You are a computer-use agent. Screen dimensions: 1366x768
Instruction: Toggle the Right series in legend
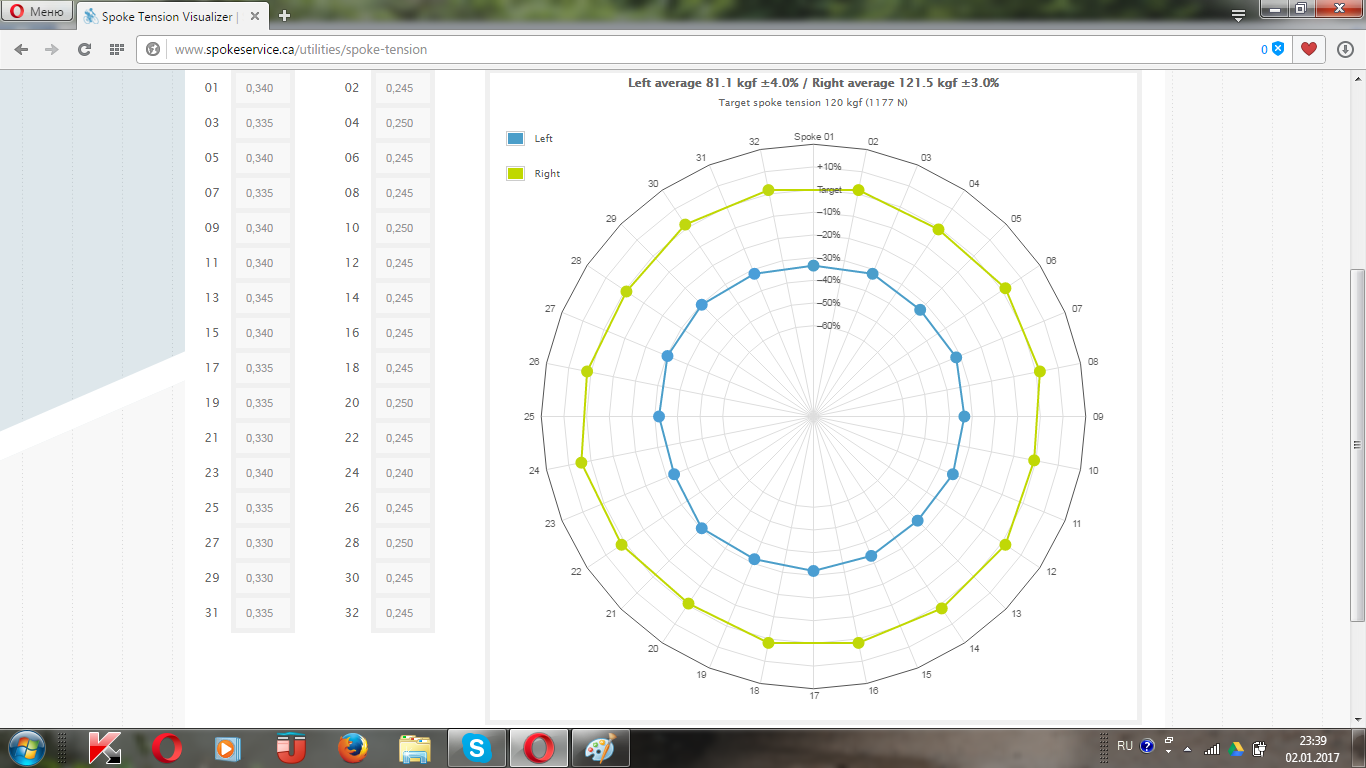pos(516,174)
